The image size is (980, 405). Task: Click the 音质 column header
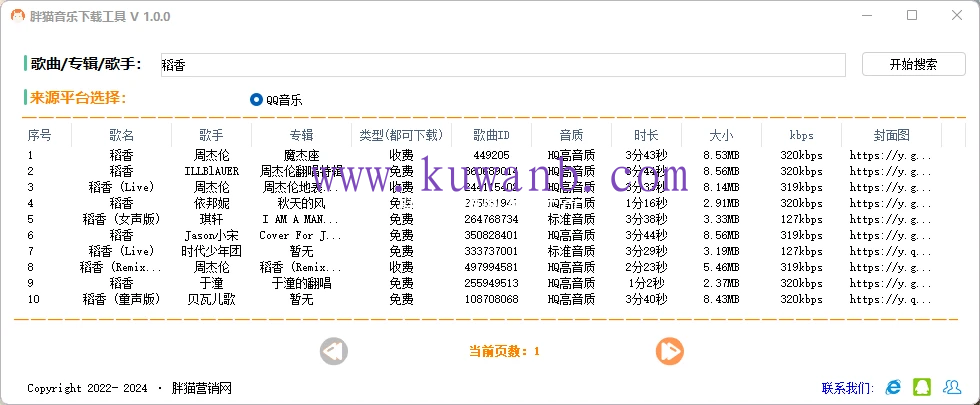tap(571, 135)
